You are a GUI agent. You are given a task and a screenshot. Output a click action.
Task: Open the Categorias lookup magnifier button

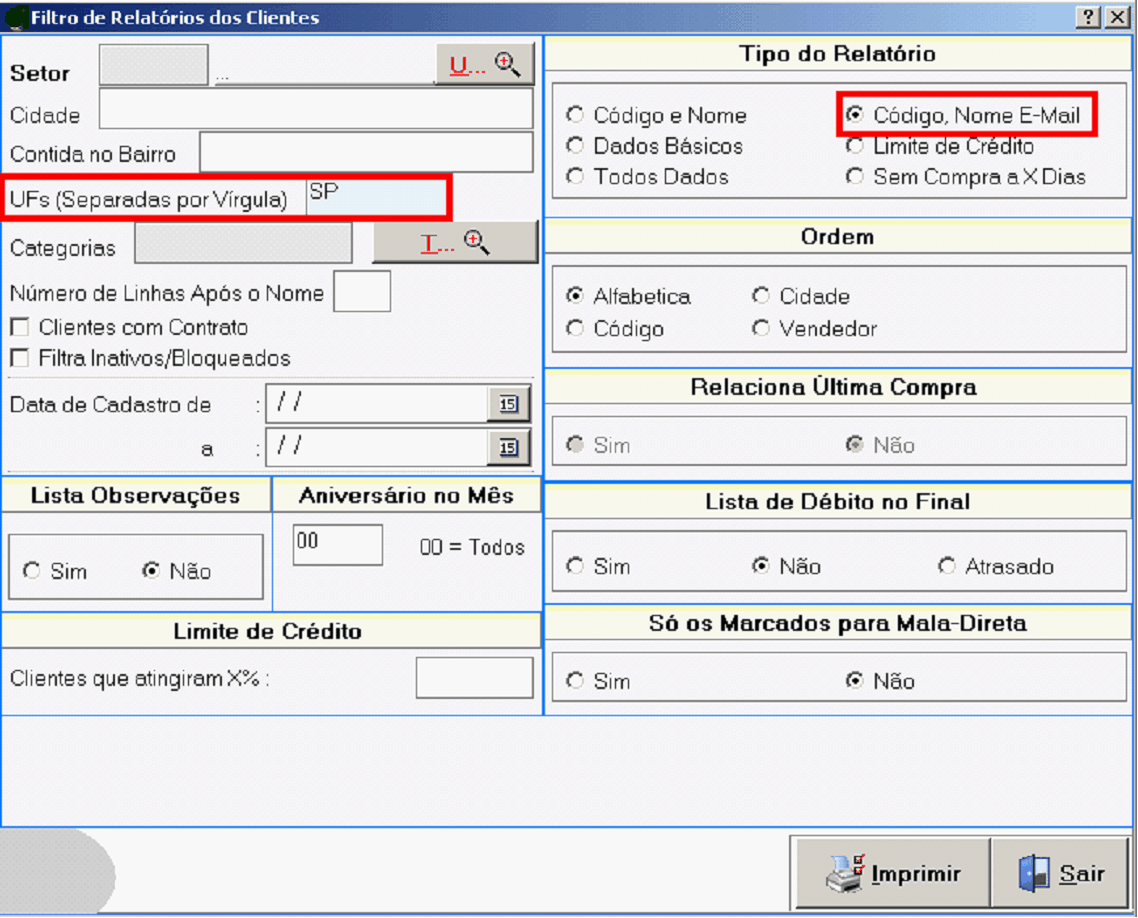(455, 243)
